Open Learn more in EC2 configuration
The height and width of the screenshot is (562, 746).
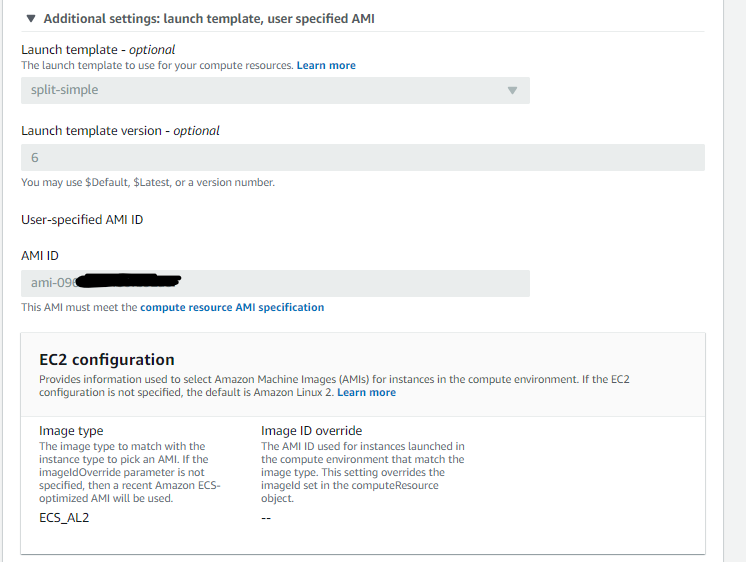pyautogui.click(x=366, y=392)
